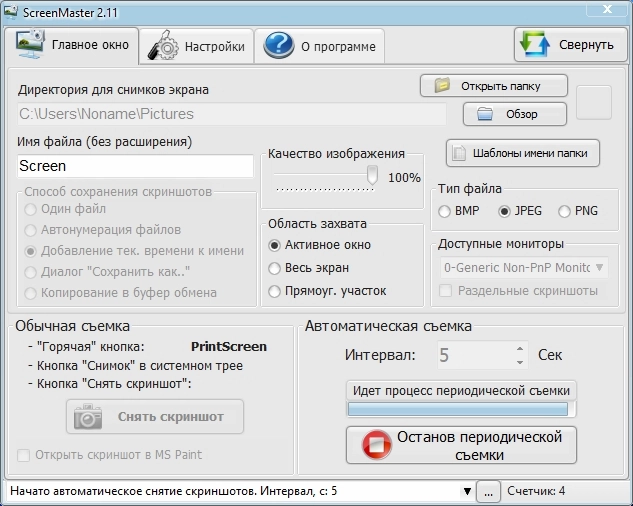Click the Свернуть button
The height and width of the screenshot is (506, 633).
pos(570,44)
